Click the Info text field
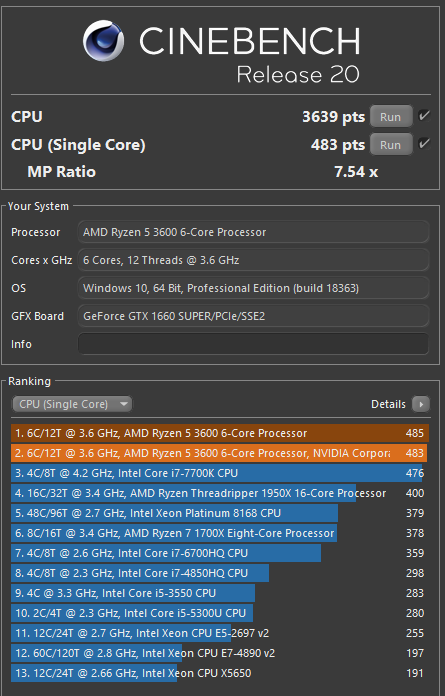This screenshot has width=445, height=696. coord(253,344)
